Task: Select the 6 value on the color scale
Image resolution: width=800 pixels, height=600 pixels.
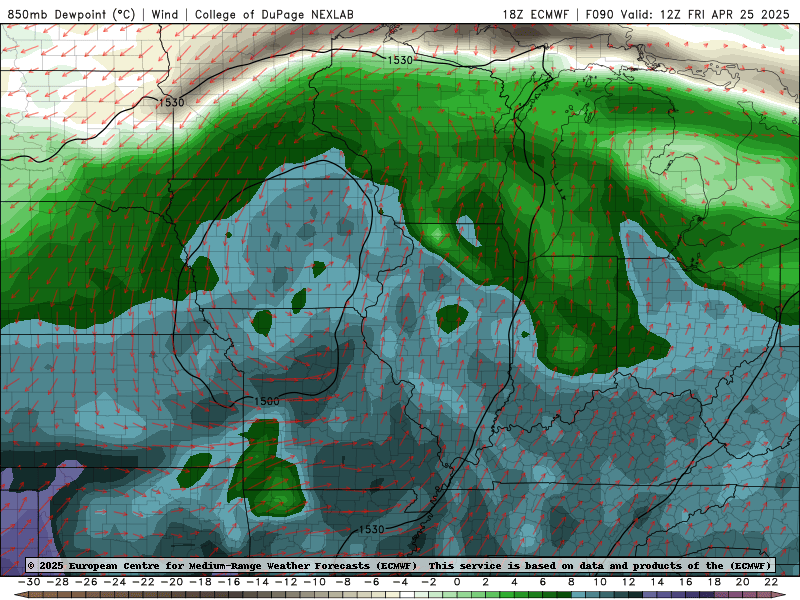Action: point(543,582)
